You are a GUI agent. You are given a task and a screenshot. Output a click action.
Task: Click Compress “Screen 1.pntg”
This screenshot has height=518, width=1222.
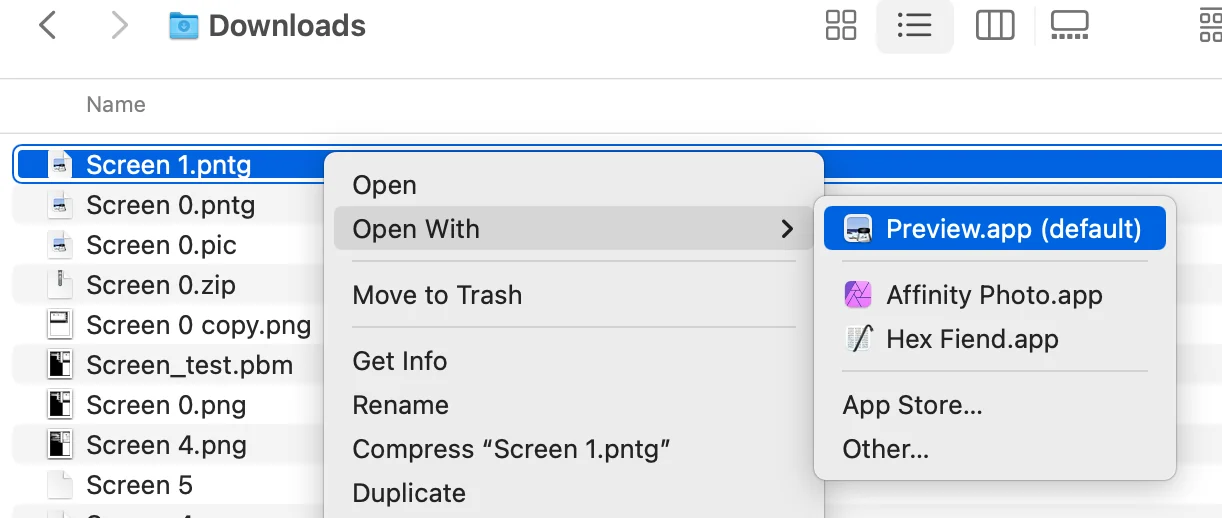click(511, 449)
